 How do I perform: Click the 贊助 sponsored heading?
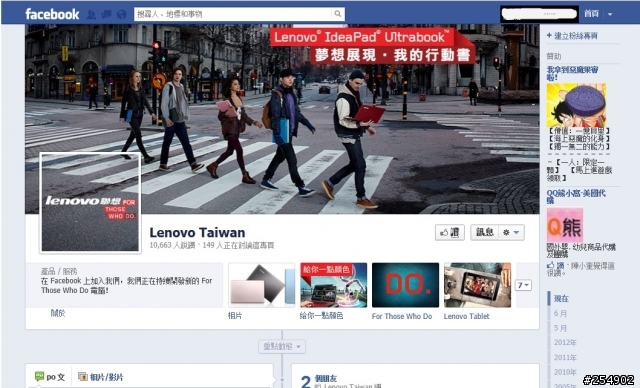click(553, 56)
